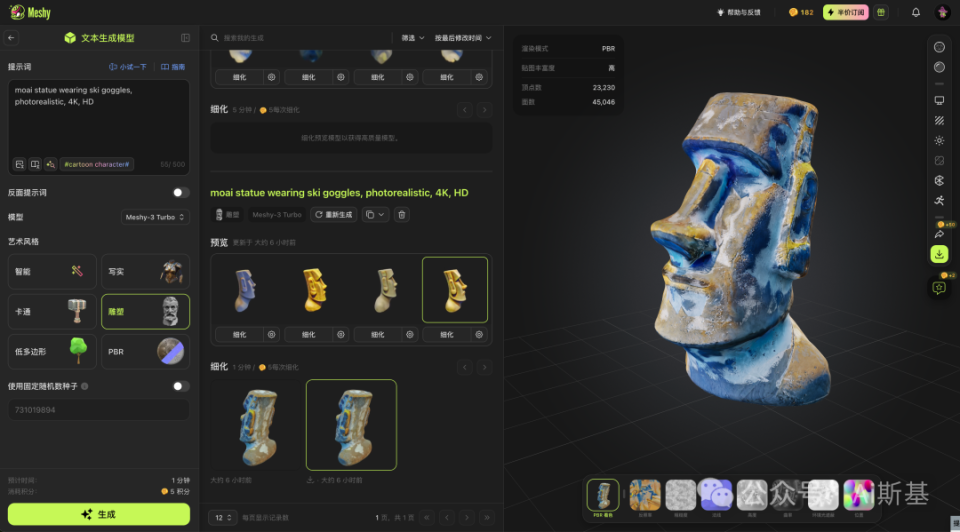The width and height of the screenshot is (960, 532).
Task: Click the magic prompt search icon
Action: [50, 164]
